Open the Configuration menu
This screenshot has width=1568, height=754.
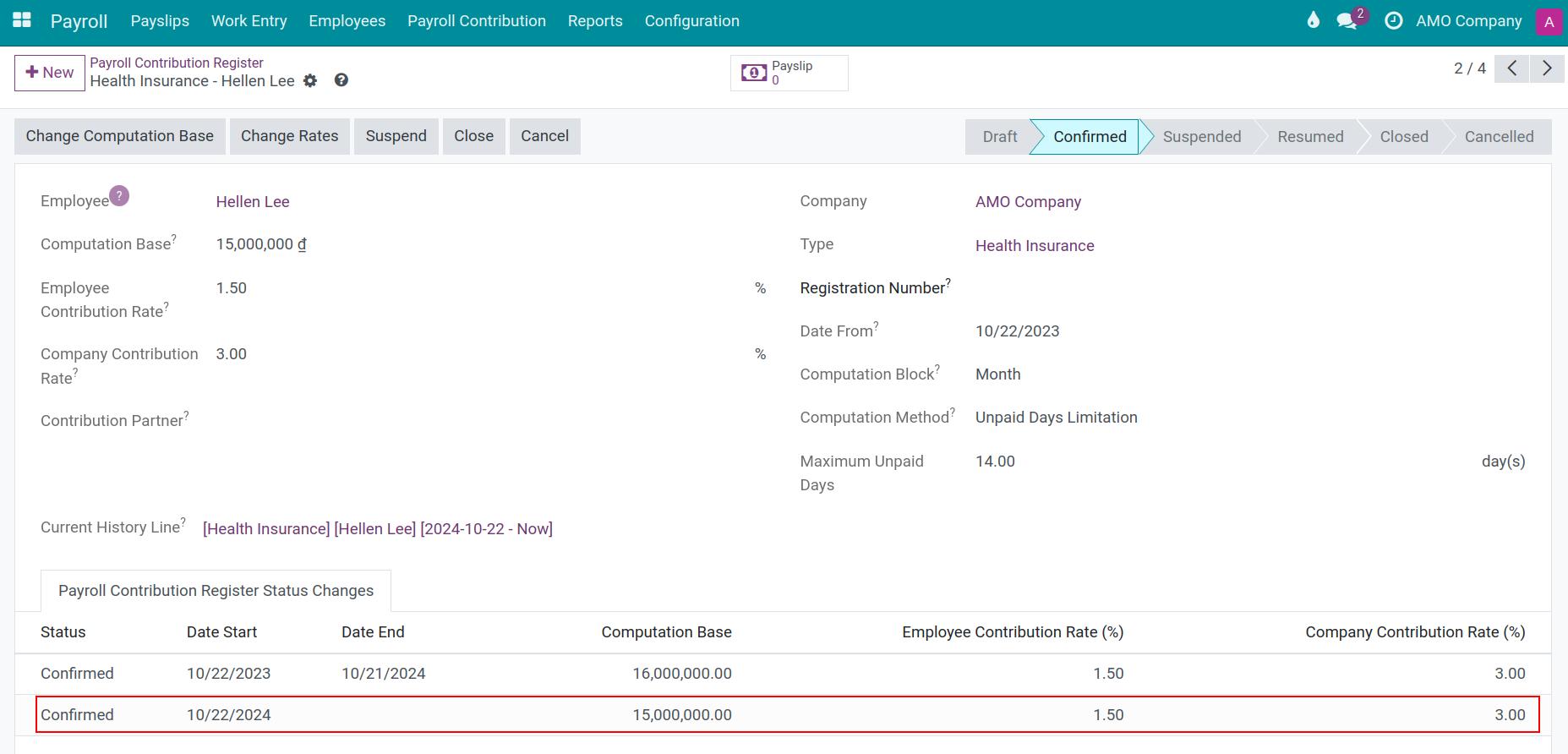coord(691,21)
